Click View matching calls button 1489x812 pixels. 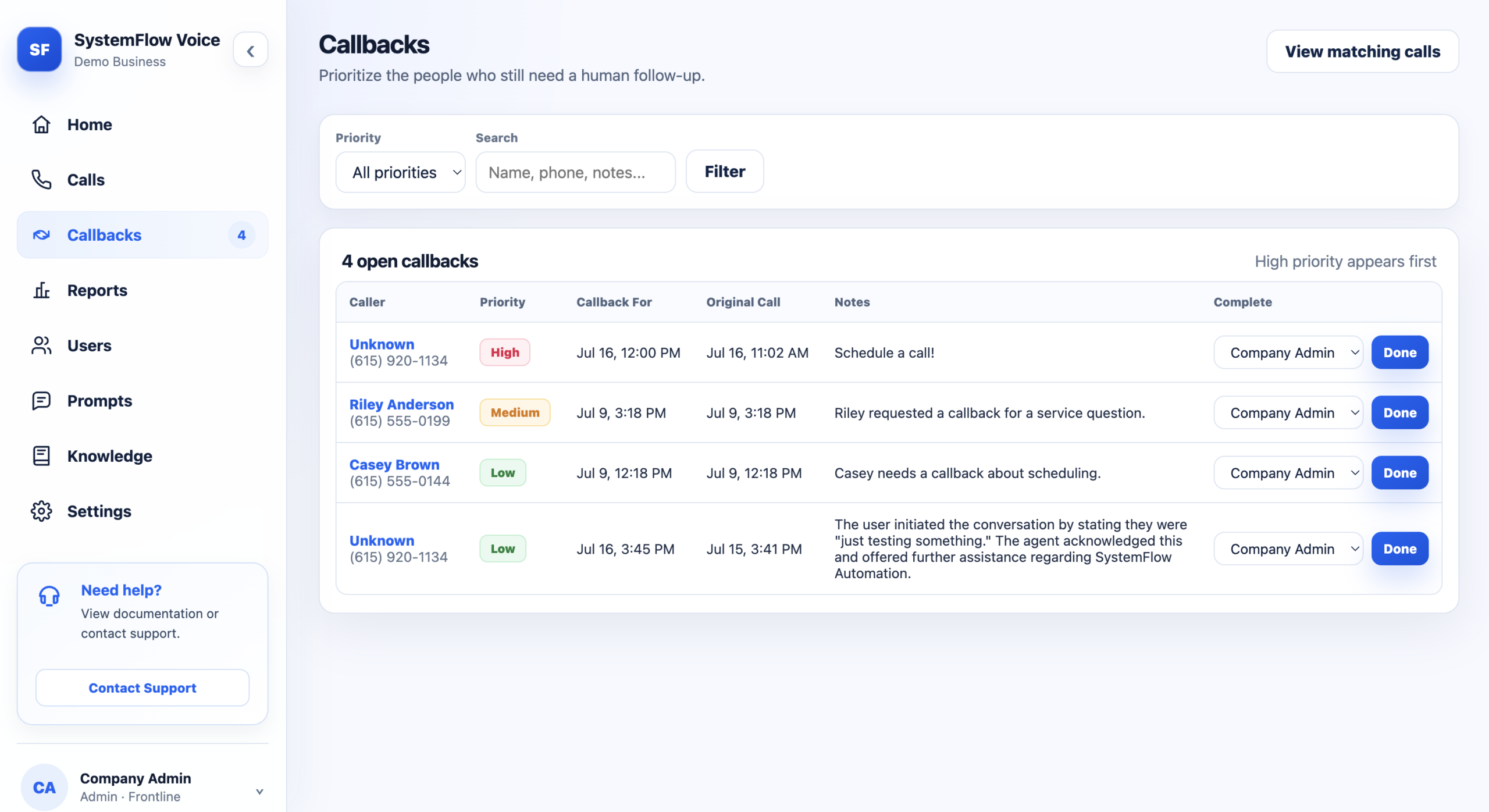click(1363, 52)
